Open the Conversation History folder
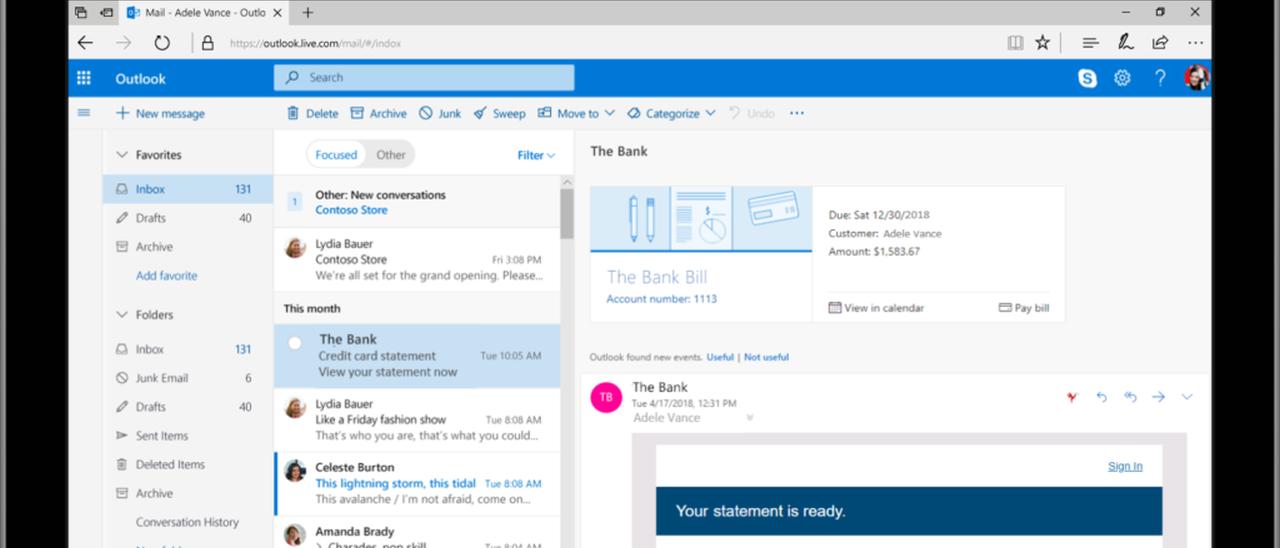The width and height of the screenshot is (1280, 548). point(187,522)
